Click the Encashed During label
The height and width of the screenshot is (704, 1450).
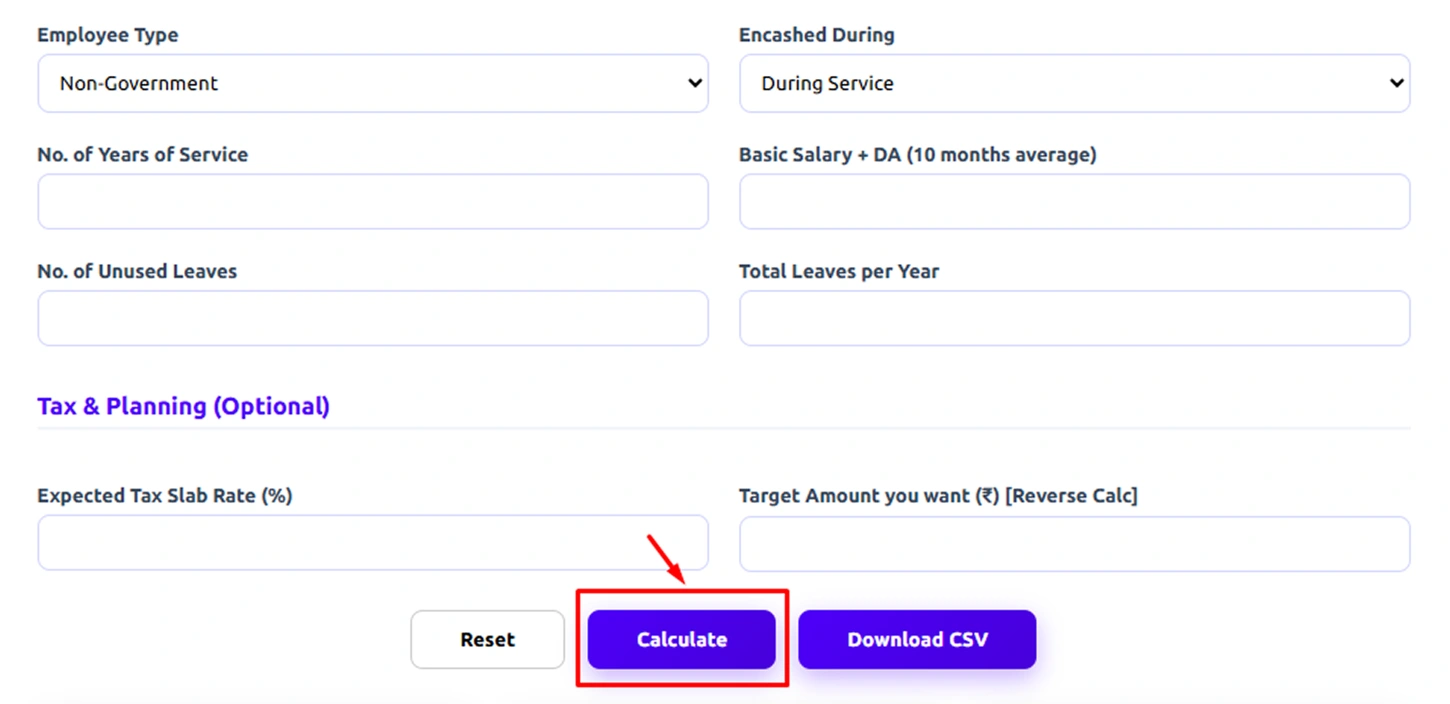816,34
